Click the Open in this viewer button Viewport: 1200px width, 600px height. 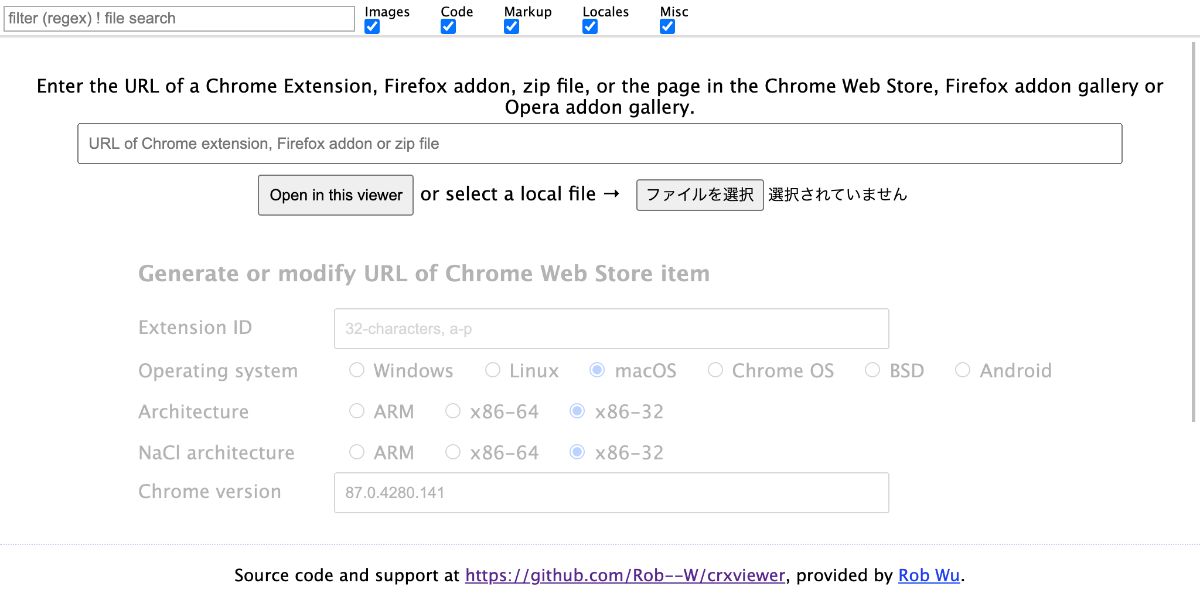pos(336,195)
